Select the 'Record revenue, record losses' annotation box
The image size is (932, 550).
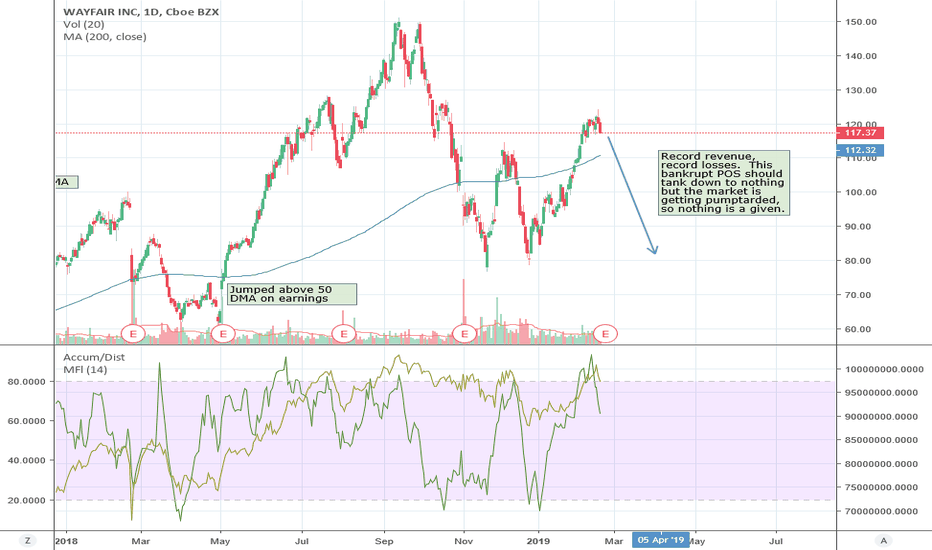[x=724, y=183]
